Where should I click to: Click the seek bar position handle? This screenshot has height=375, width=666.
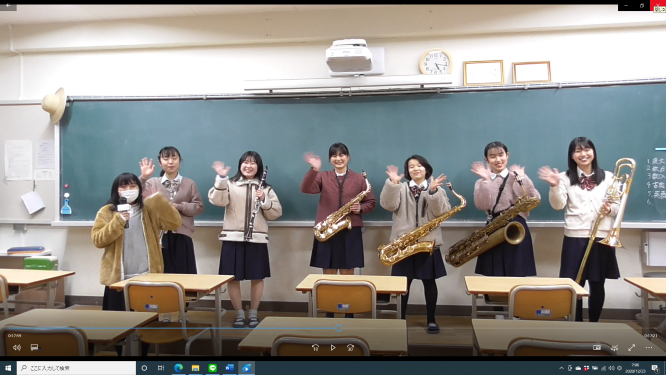pos(339,328)
